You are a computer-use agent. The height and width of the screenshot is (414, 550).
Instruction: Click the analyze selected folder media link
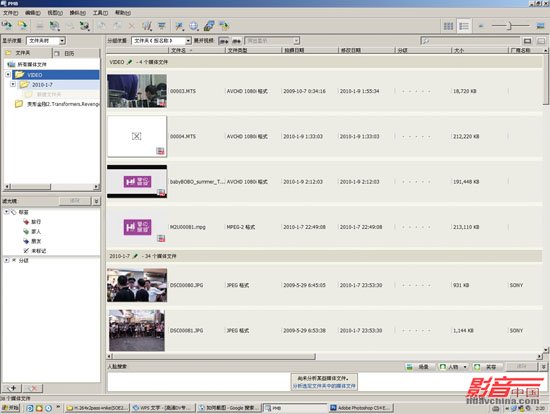point(324,386)
